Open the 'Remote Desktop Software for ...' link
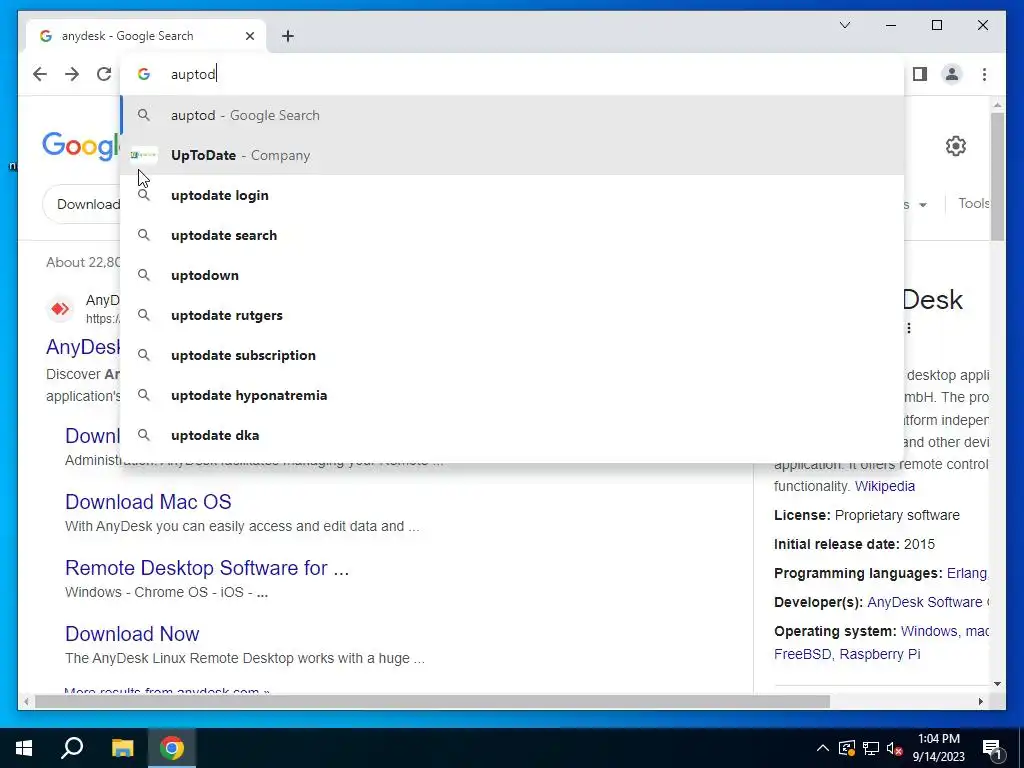 click(207, 568)
